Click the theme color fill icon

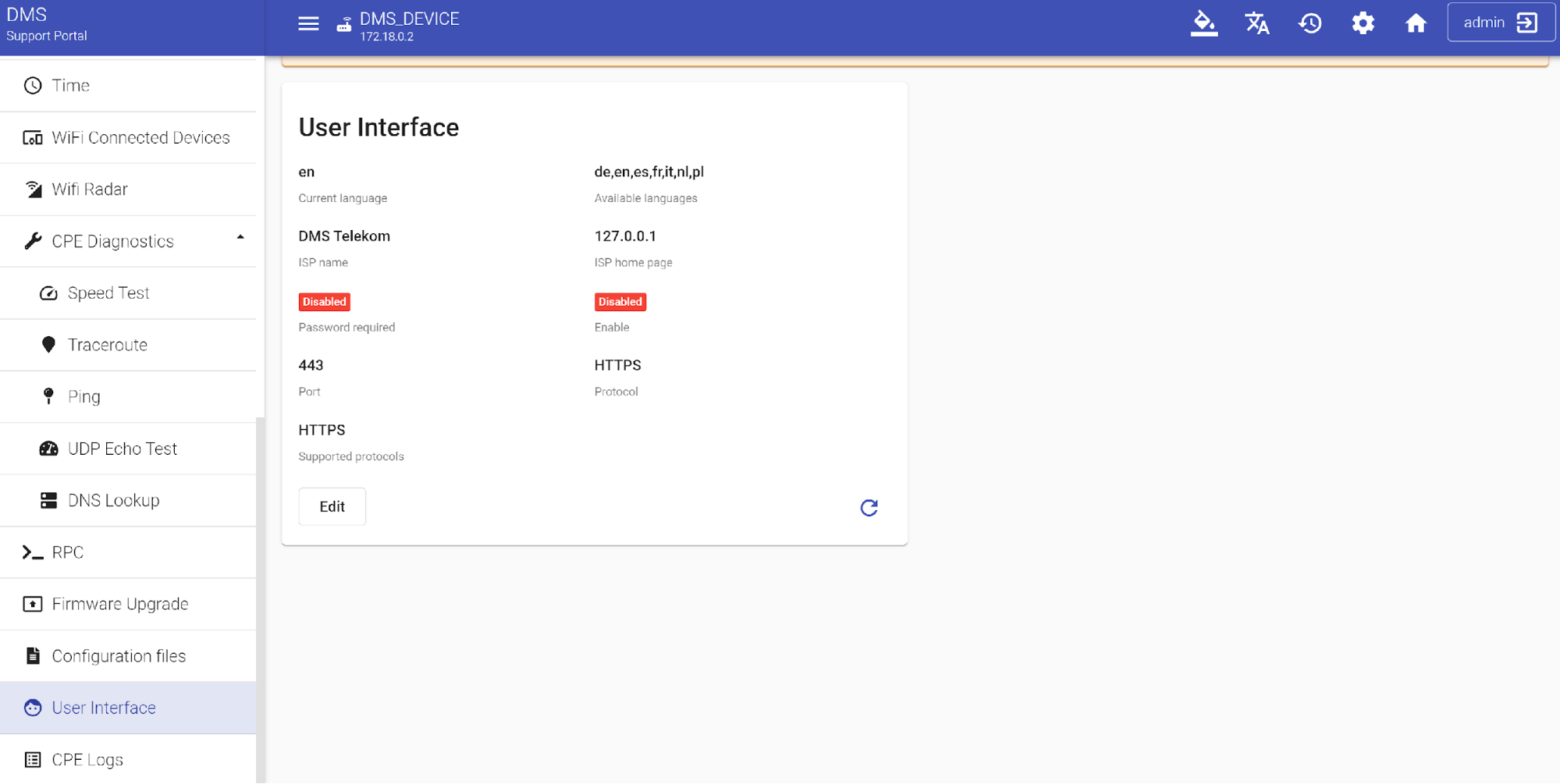(1203, 23)
